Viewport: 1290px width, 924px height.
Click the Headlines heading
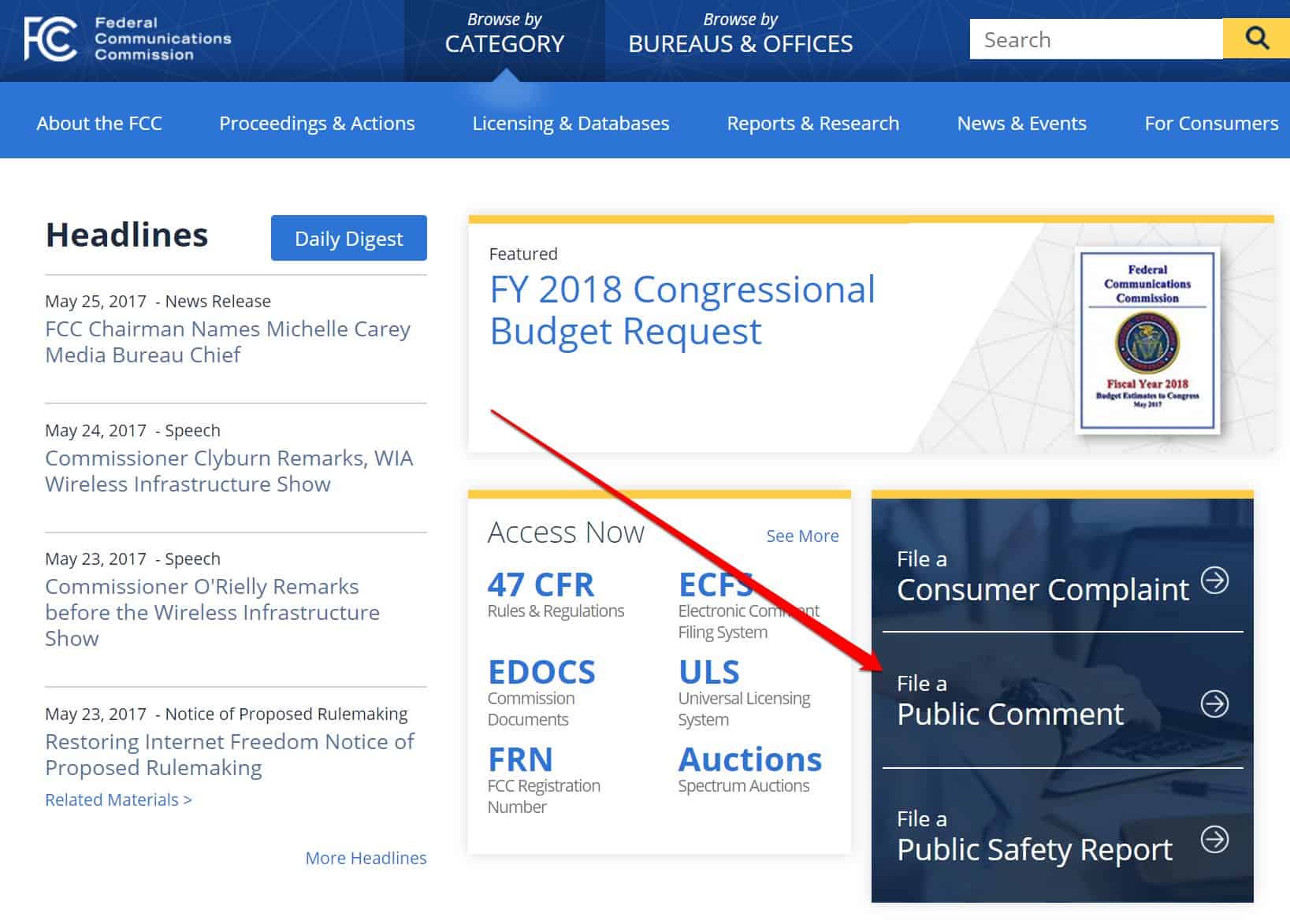click(x=127, y=235)
